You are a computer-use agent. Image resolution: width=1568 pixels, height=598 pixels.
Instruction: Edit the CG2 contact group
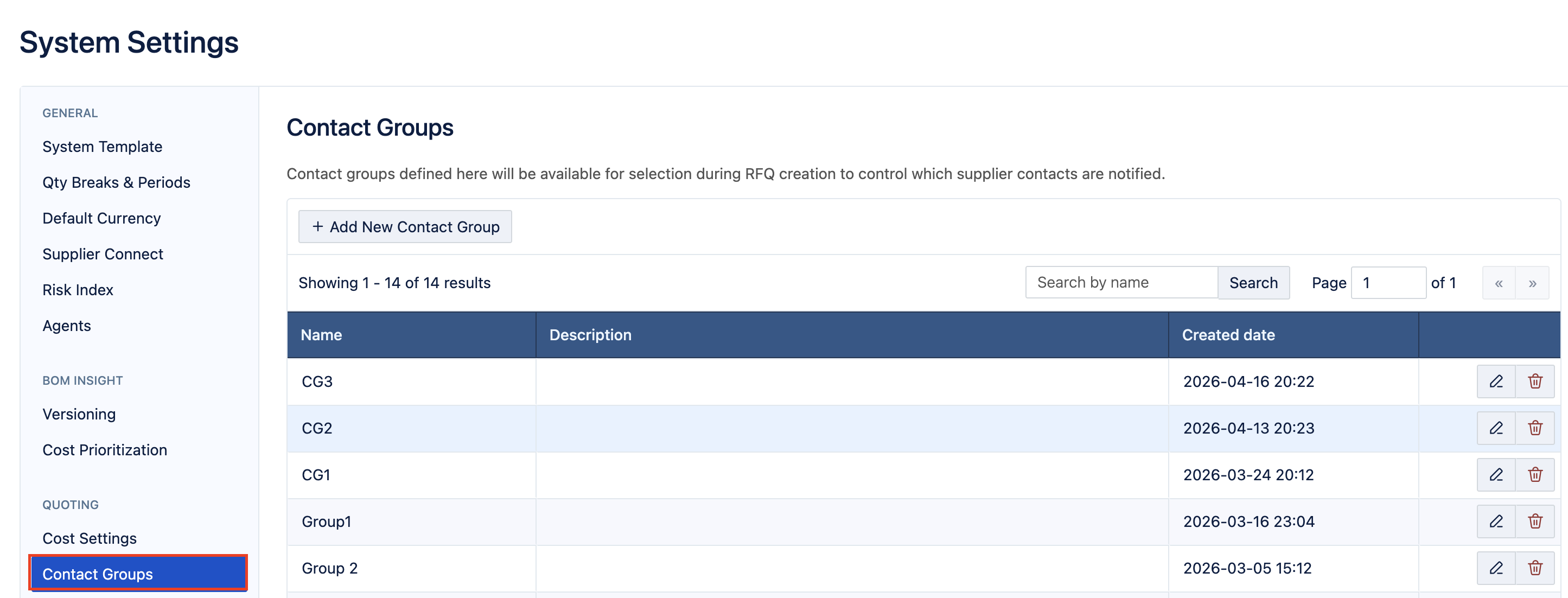click(1495, 428)
